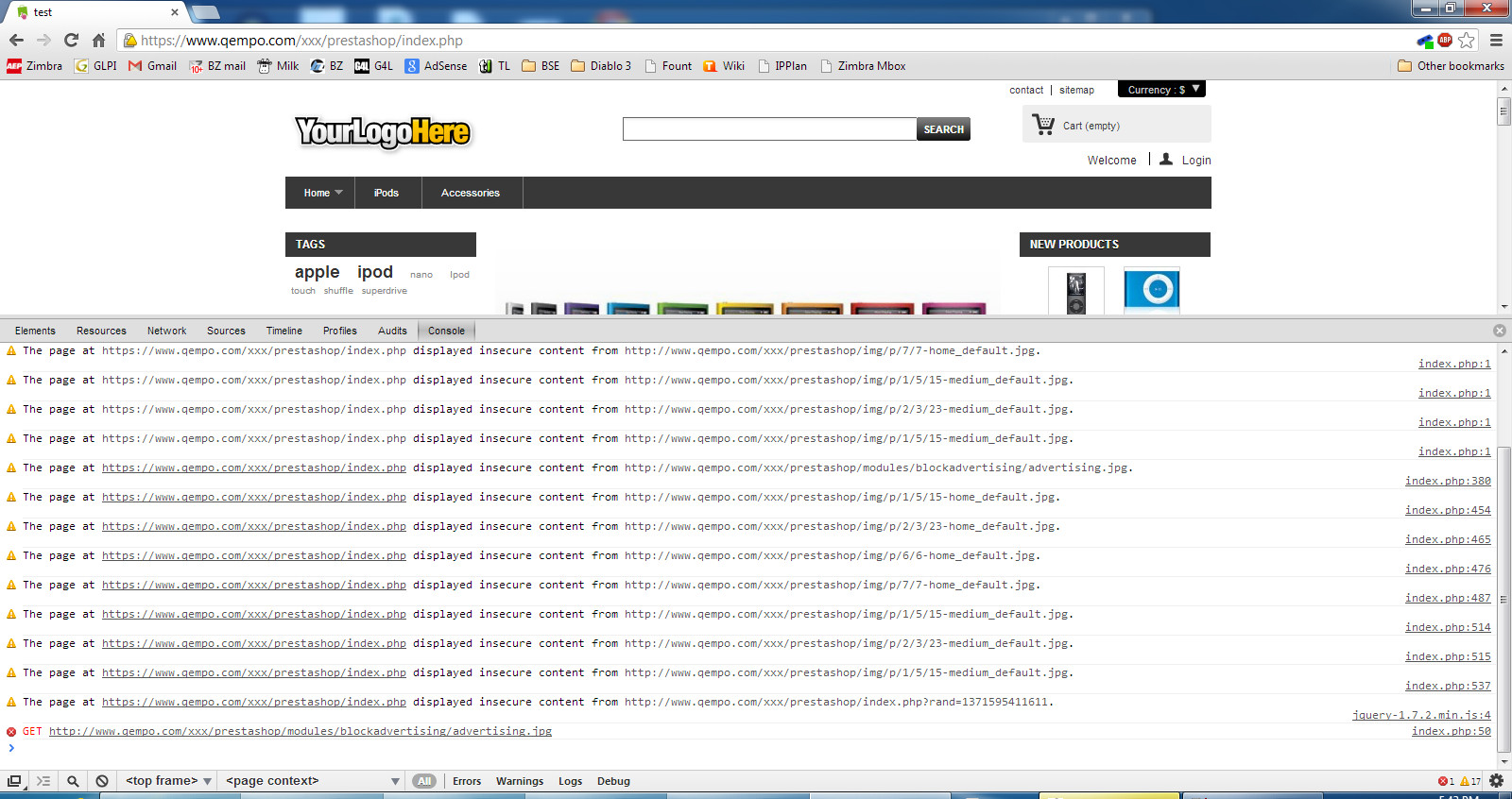
Task: Filter console by Warnings
Action: tap(520, 781)
